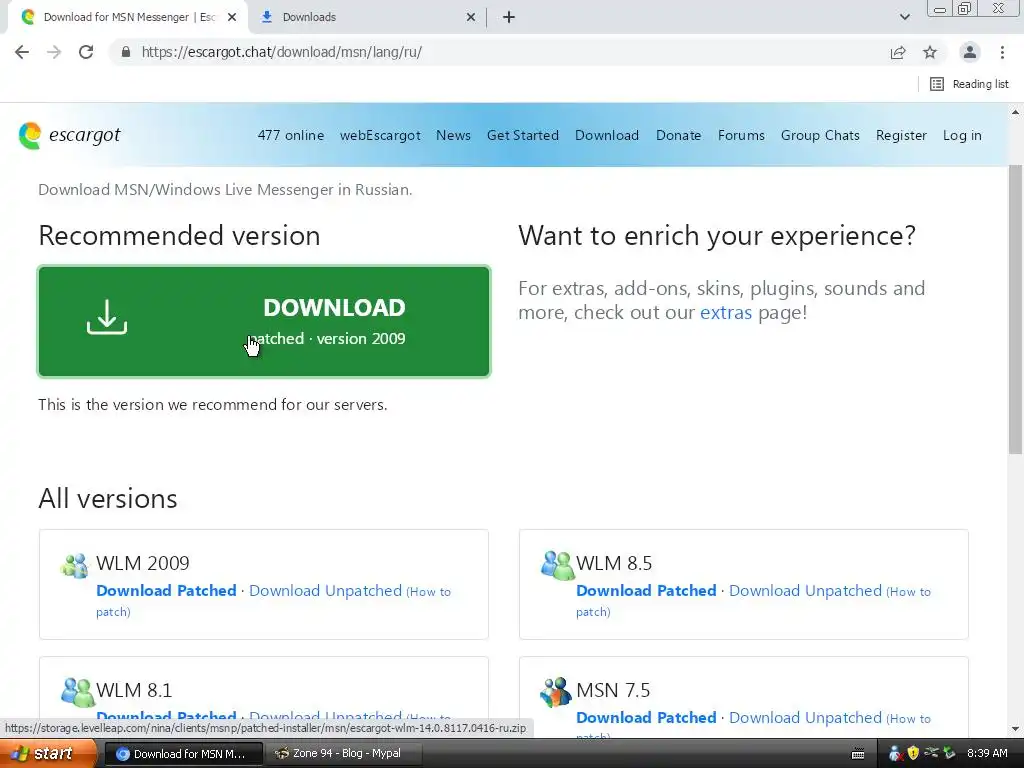The width and height of the screenshot is (1024, 768).
Task: Click Register in the navigation bar
Action: [x=901, y=135]
